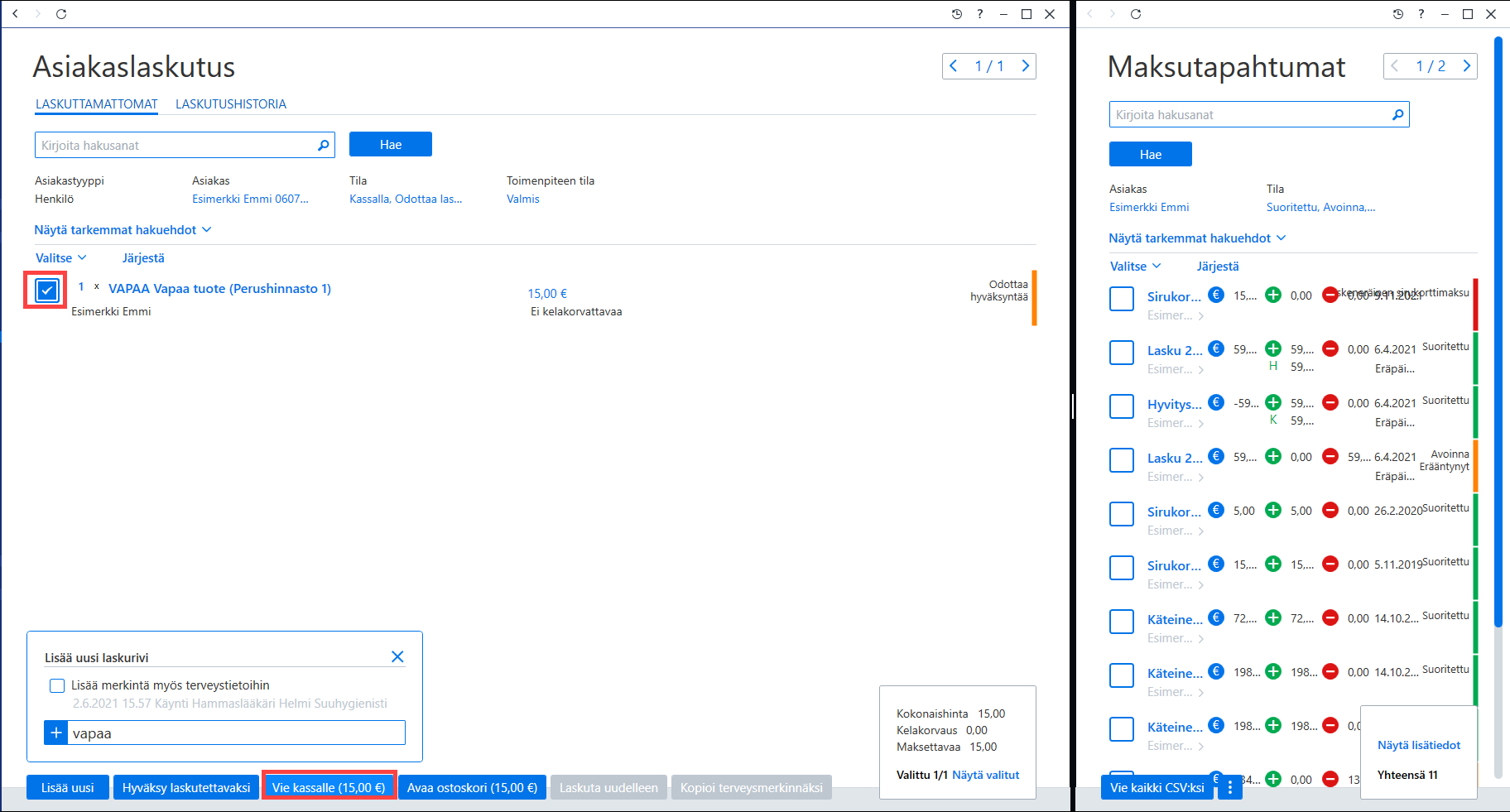This screenshot has width=1510, height=812.
Task: Click the refresh icon in Maksutapahtumat window
Action: [1136, 14]
